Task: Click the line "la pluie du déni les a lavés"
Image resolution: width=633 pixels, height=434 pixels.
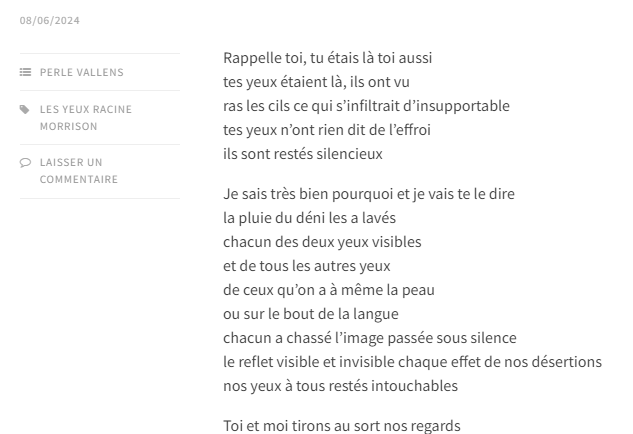Action: point(312,218)
